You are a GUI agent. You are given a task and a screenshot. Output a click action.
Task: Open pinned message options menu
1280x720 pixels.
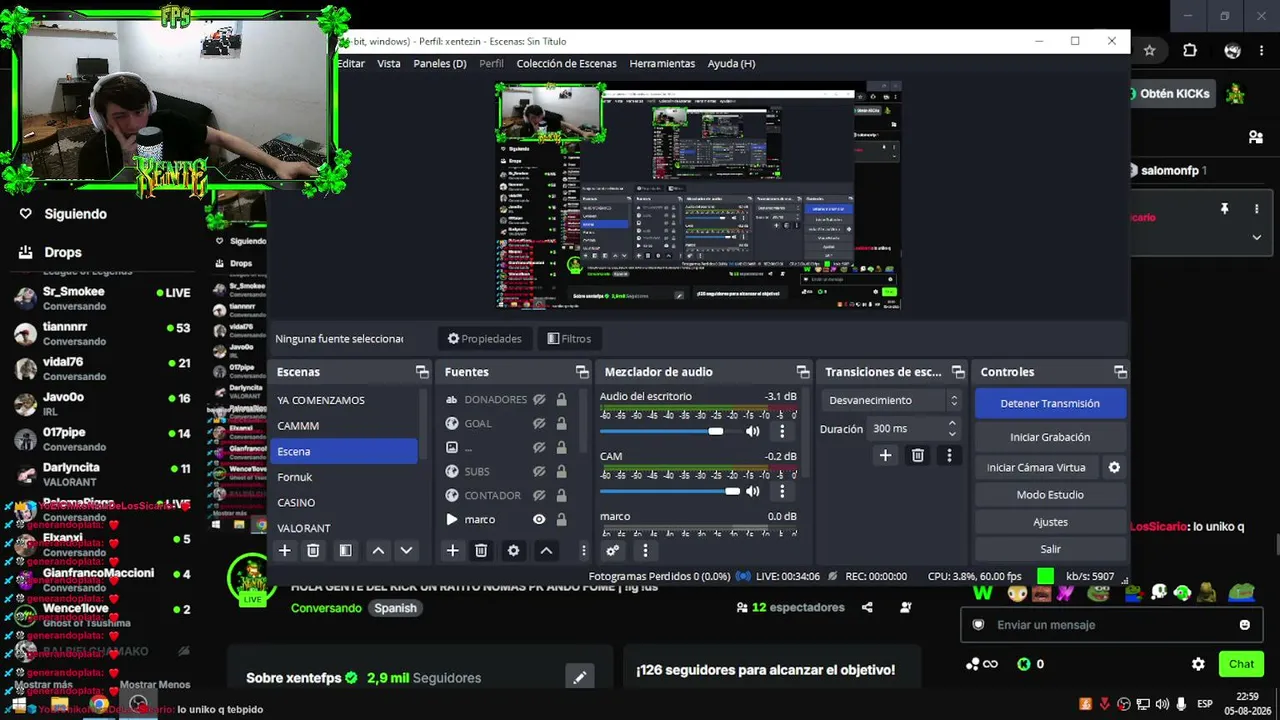click(1257, 209)
